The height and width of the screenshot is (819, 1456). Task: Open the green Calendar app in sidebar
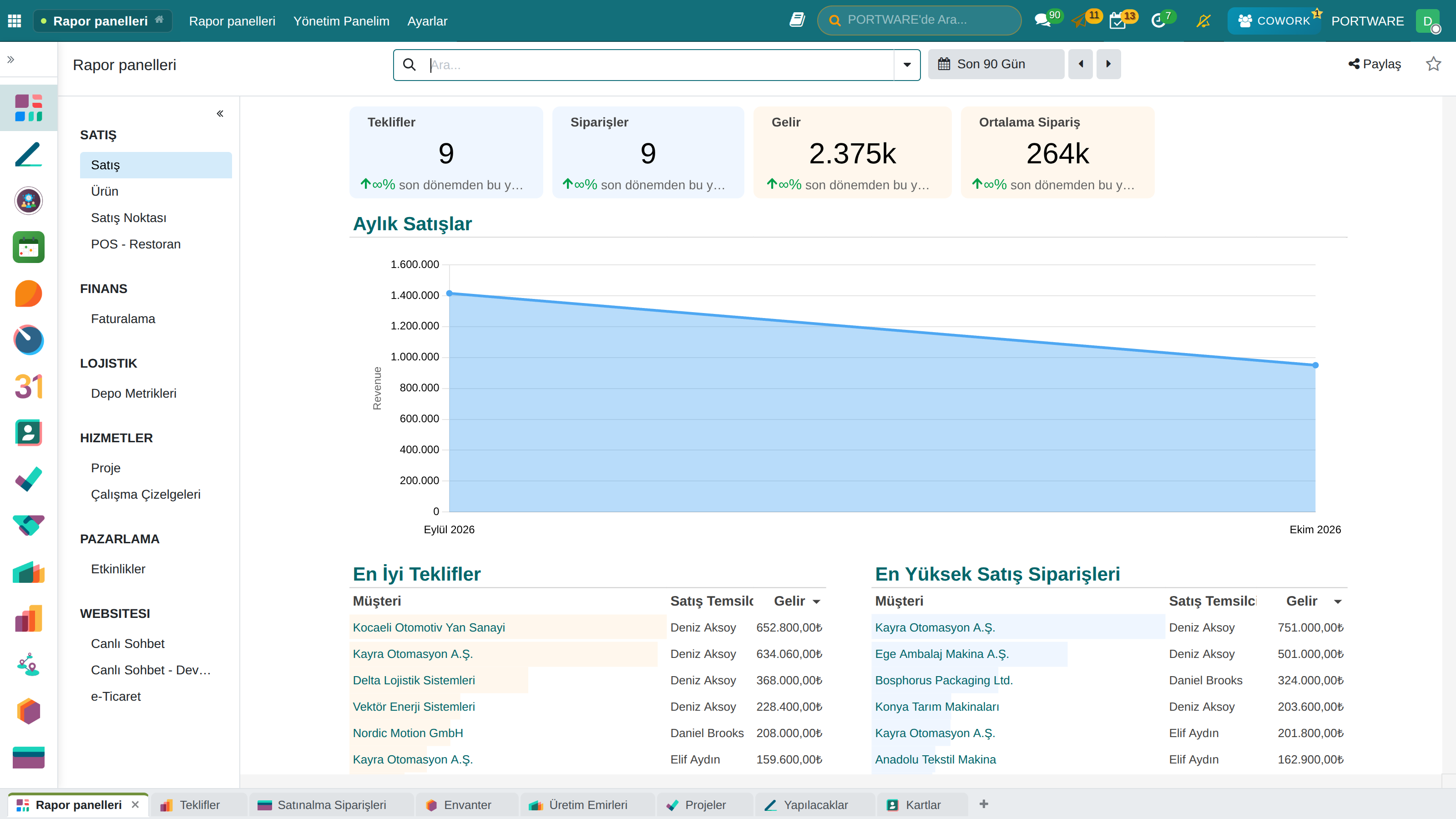tap(28, 247)
